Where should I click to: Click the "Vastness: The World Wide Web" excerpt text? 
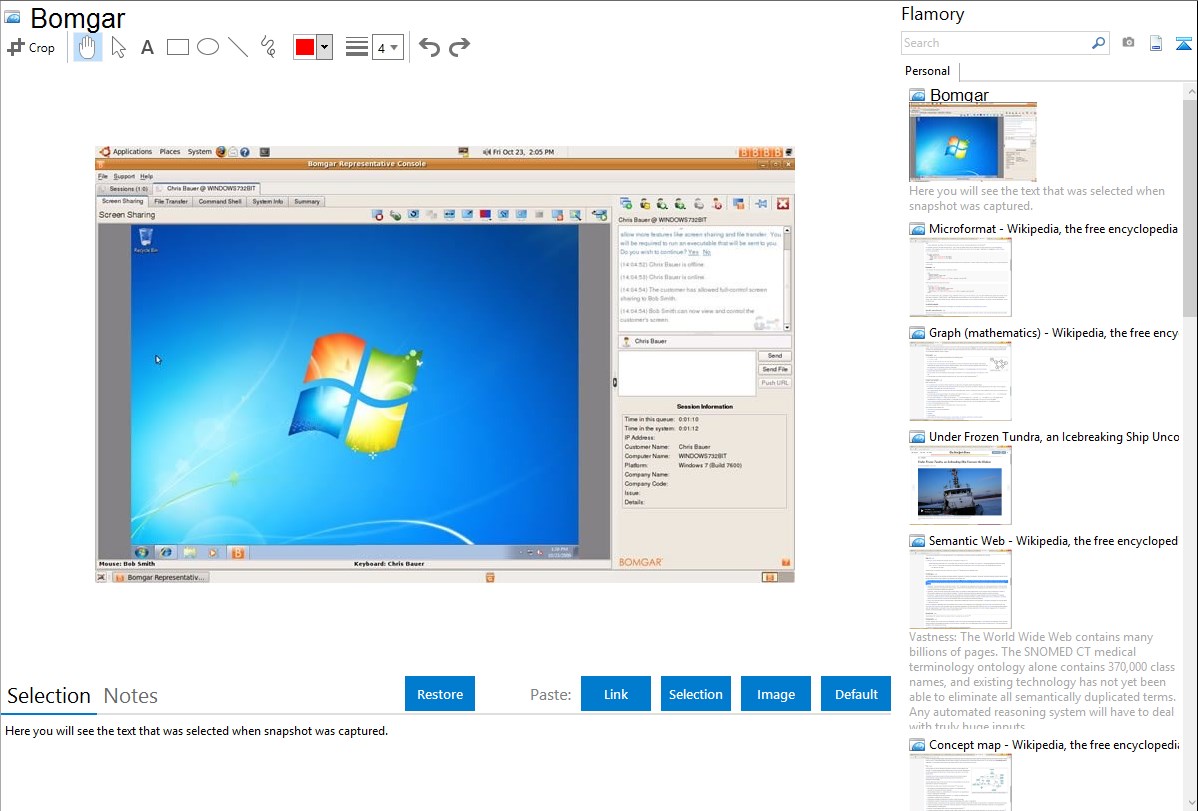click(x=1042, y=680)
